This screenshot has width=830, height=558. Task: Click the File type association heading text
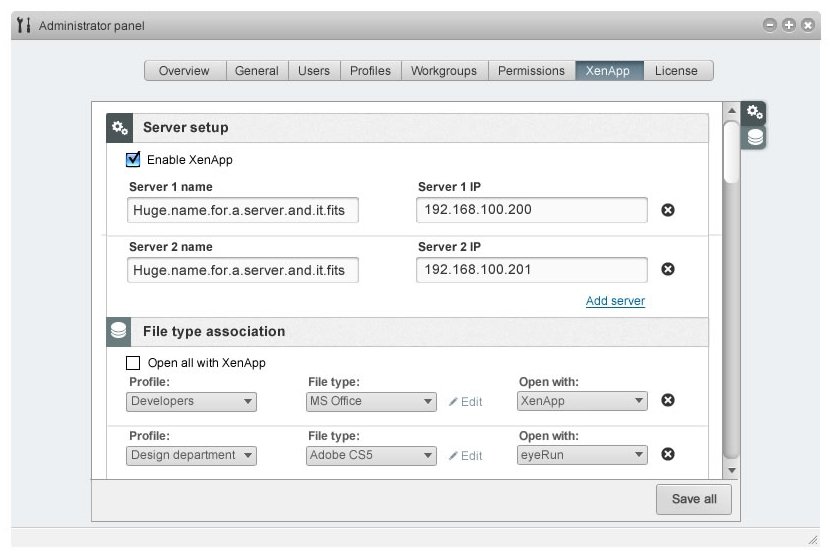[214, 331]
